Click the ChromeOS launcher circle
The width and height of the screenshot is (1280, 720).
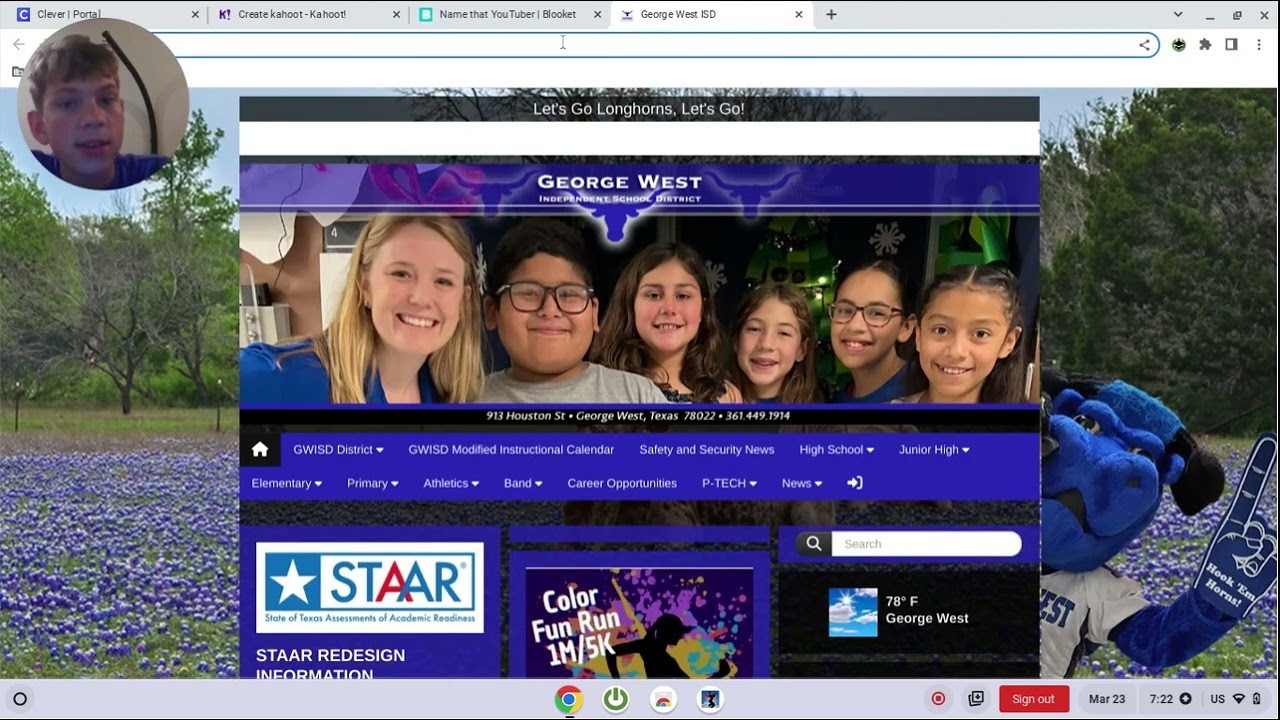pos(20,699)
